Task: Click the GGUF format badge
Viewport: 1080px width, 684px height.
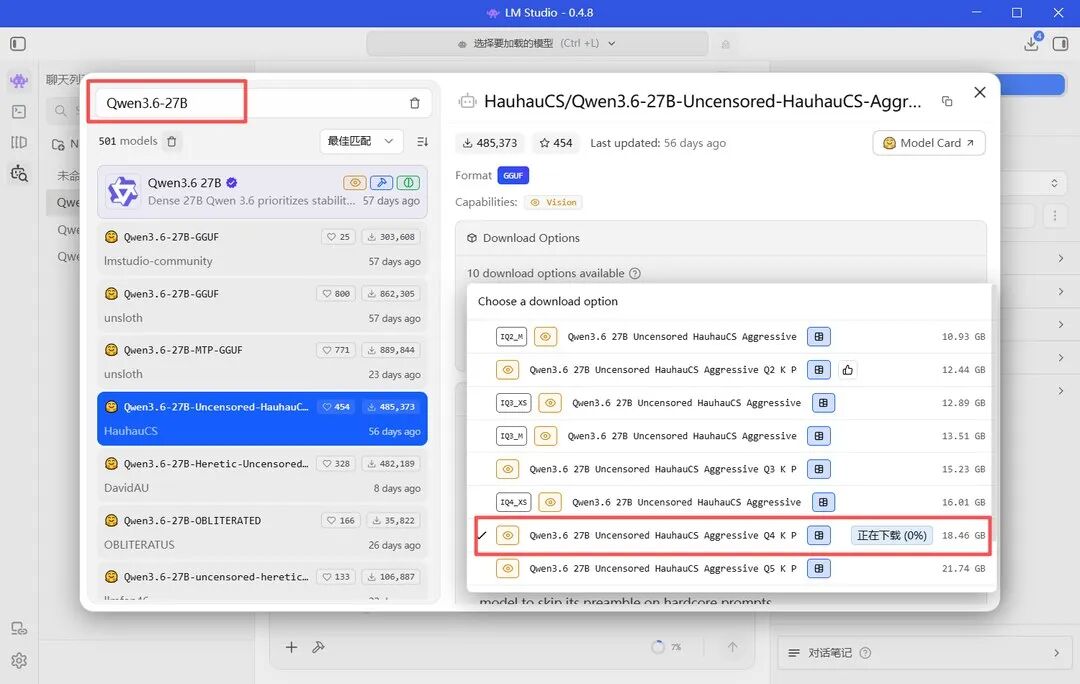Action: coord(513,176)
